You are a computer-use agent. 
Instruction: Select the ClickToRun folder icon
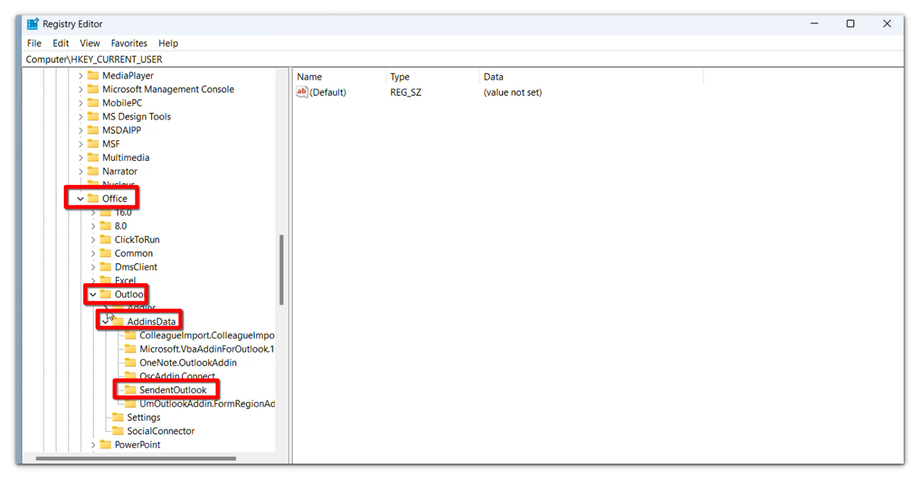coord(106,239)
